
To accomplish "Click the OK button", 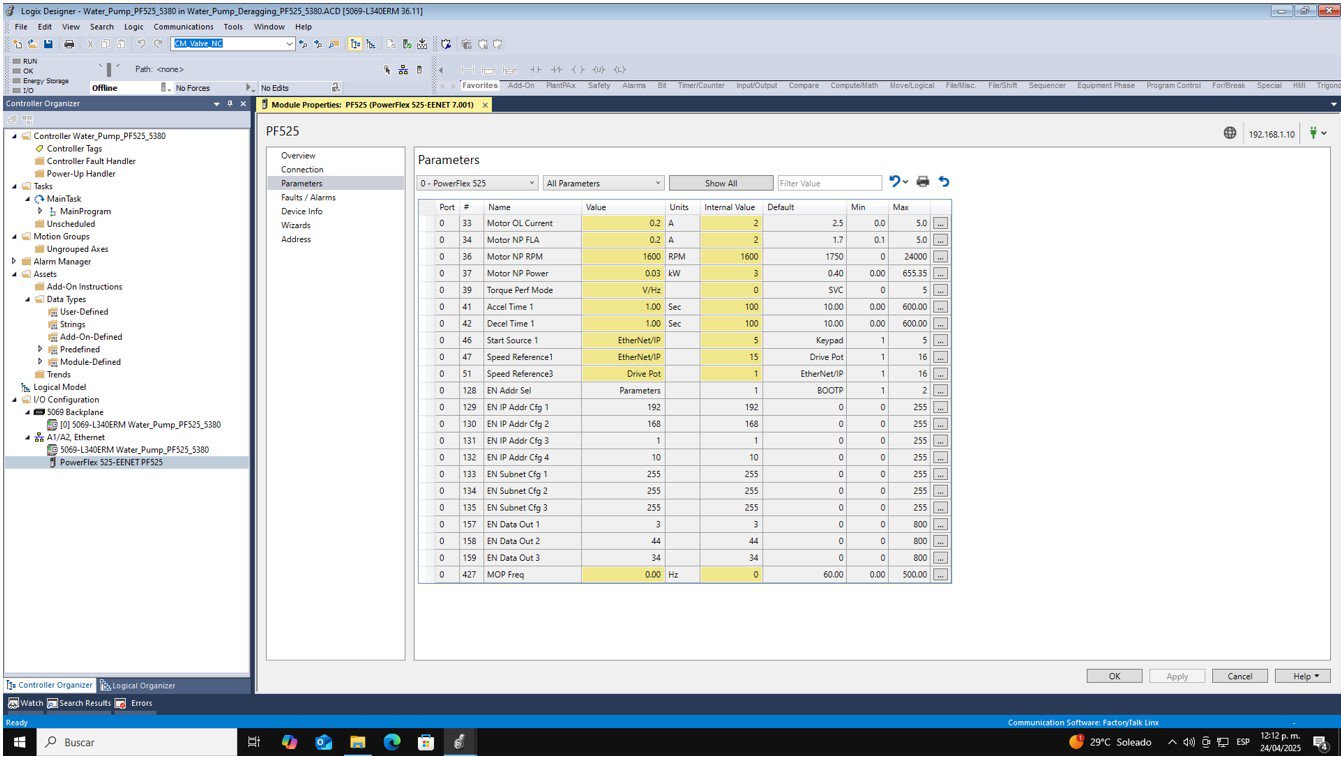I will pyautogui.click(x=1114, y=676).
